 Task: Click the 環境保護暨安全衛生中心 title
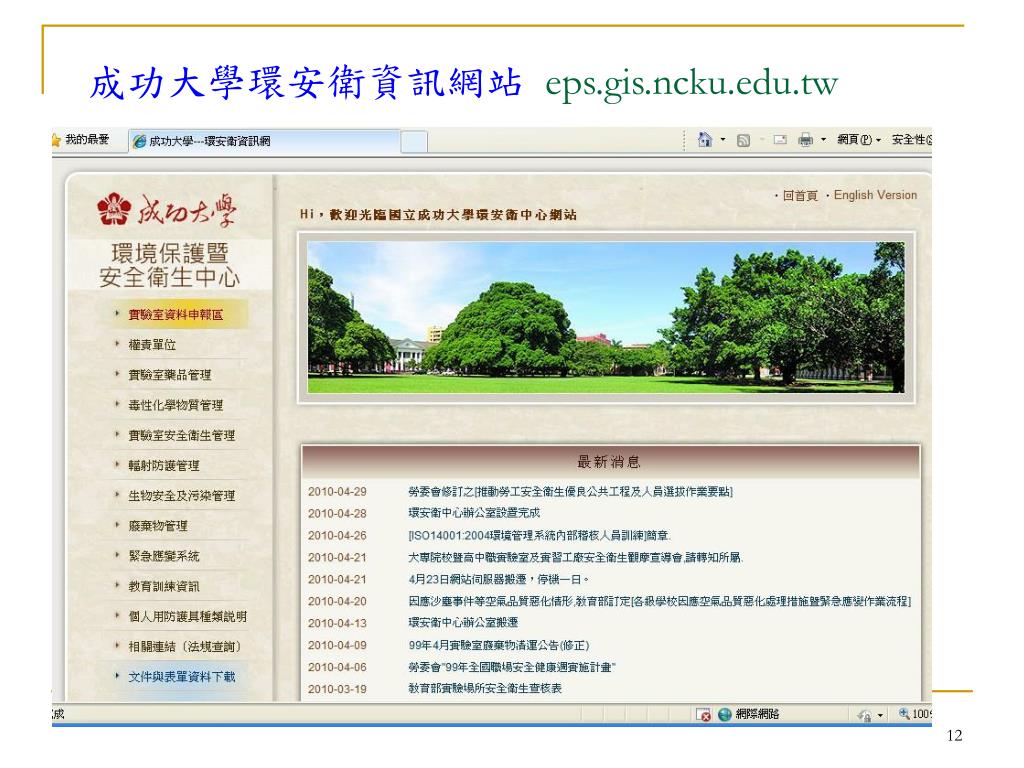pyautogui.click(x=170, y=265)
